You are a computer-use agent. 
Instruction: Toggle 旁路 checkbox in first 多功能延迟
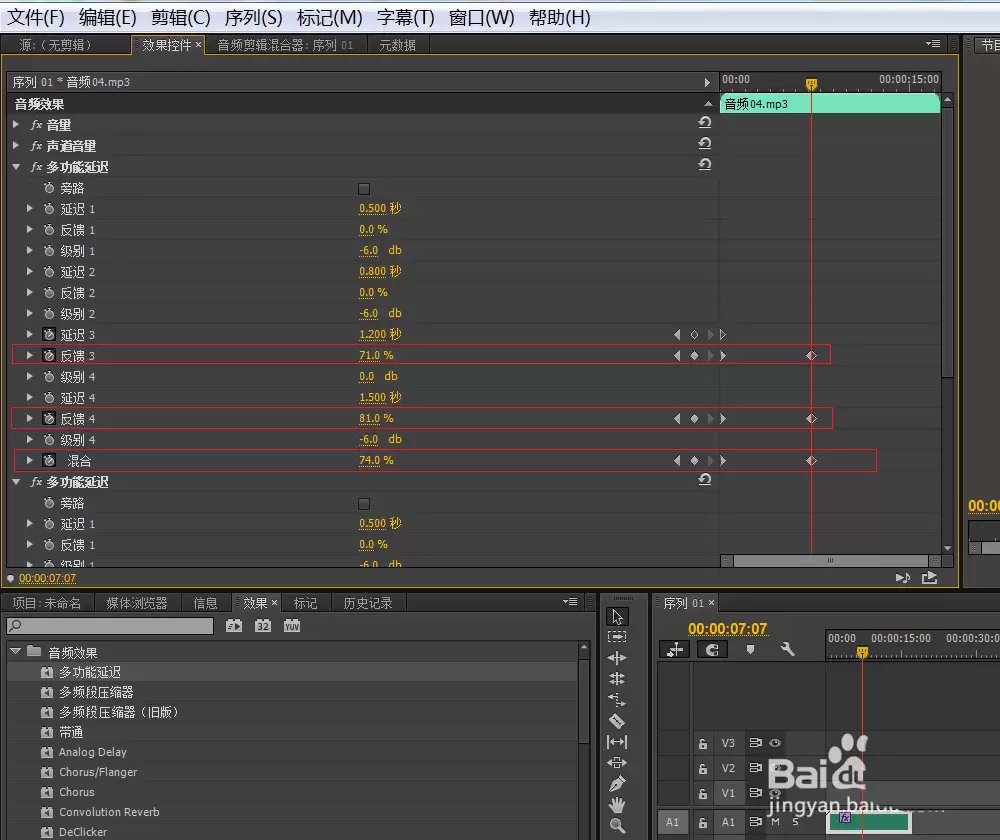coord(364,189)
